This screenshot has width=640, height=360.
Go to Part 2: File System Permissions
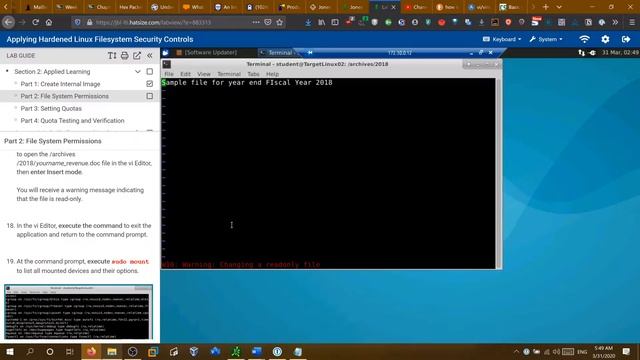[x=64, y=96]
